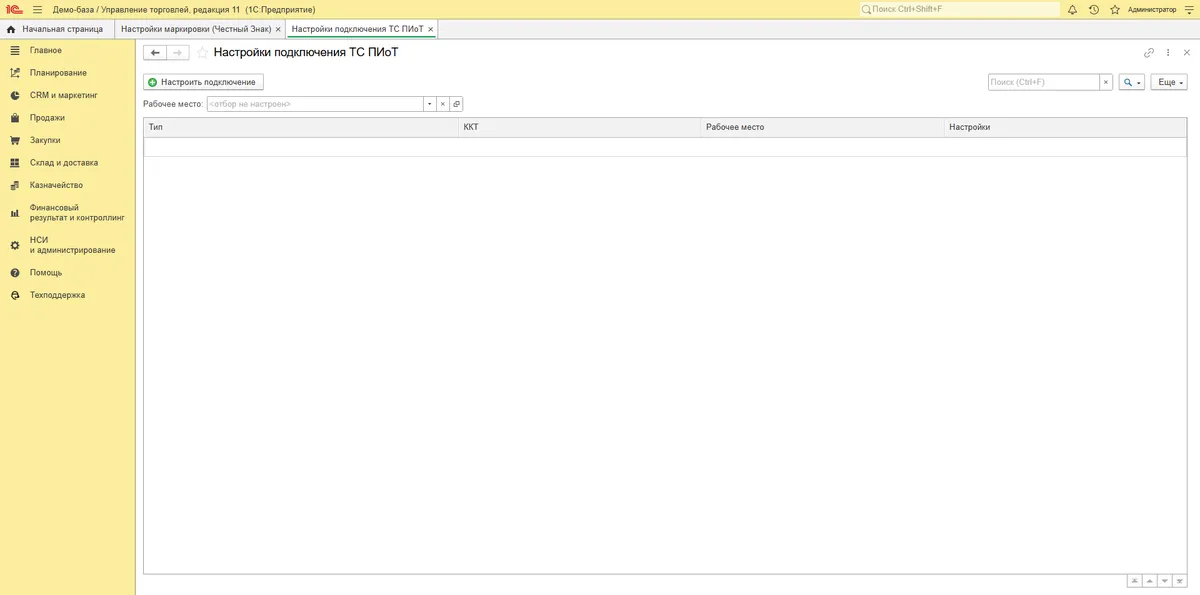
Task: Get link to form with chain icon
Action: [x=1149, y=53]
